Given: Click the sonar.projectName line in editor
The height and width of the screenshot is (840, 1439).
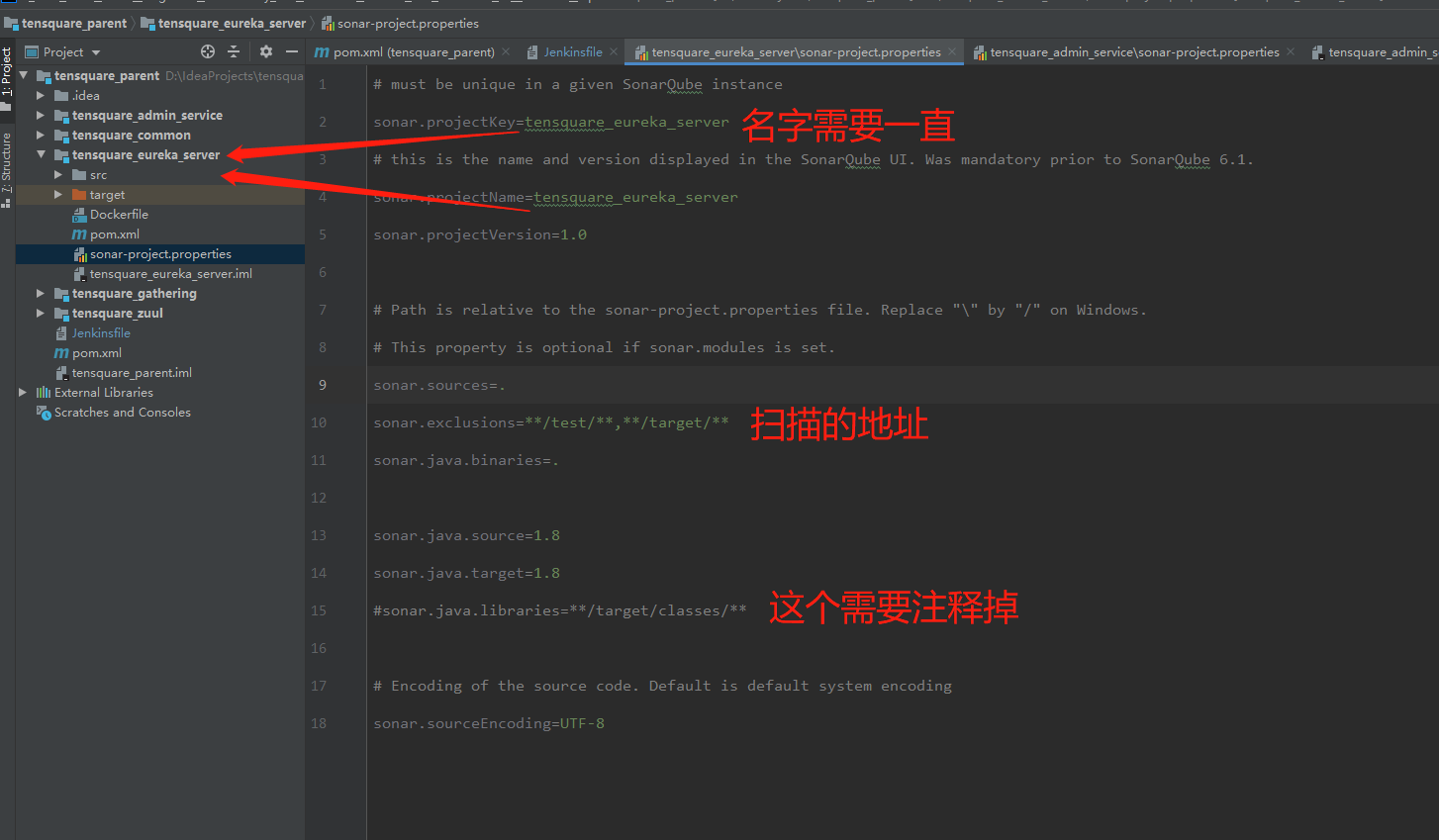Looking at the screenshot, I should (x=555, y=197).
